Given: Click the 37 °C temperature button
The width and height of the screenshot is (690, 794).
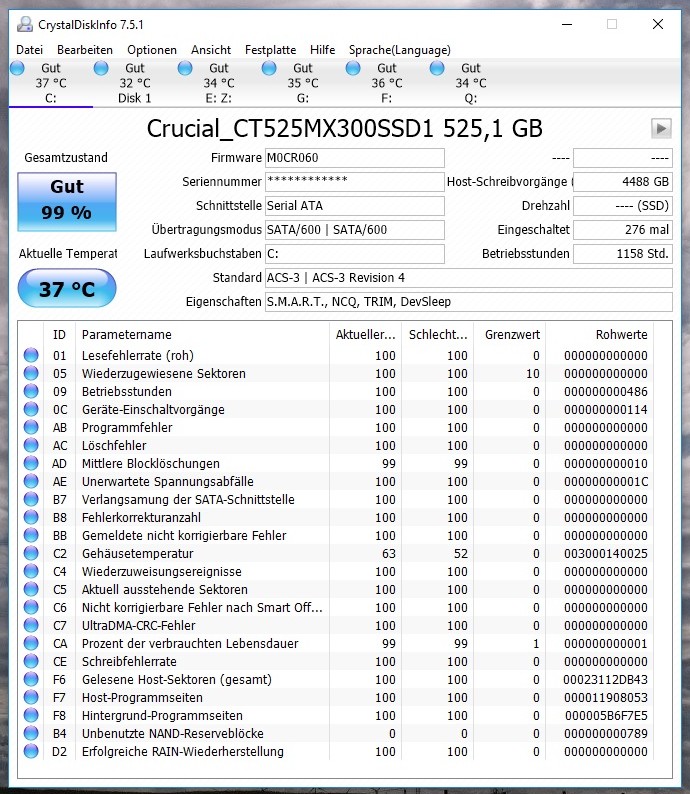Looking at the screenshot, I should click(x=67, y=288).
